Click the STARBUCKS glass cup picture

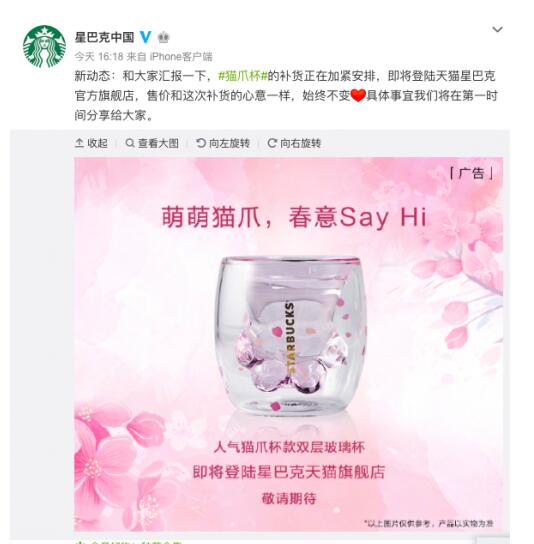click(291, 336)
